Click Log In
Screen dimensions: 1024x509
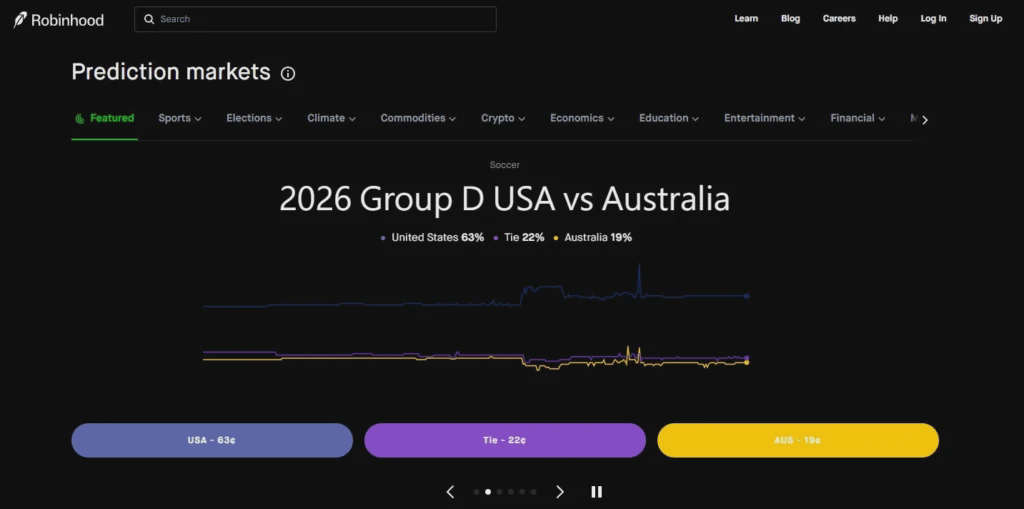[933, 19]
